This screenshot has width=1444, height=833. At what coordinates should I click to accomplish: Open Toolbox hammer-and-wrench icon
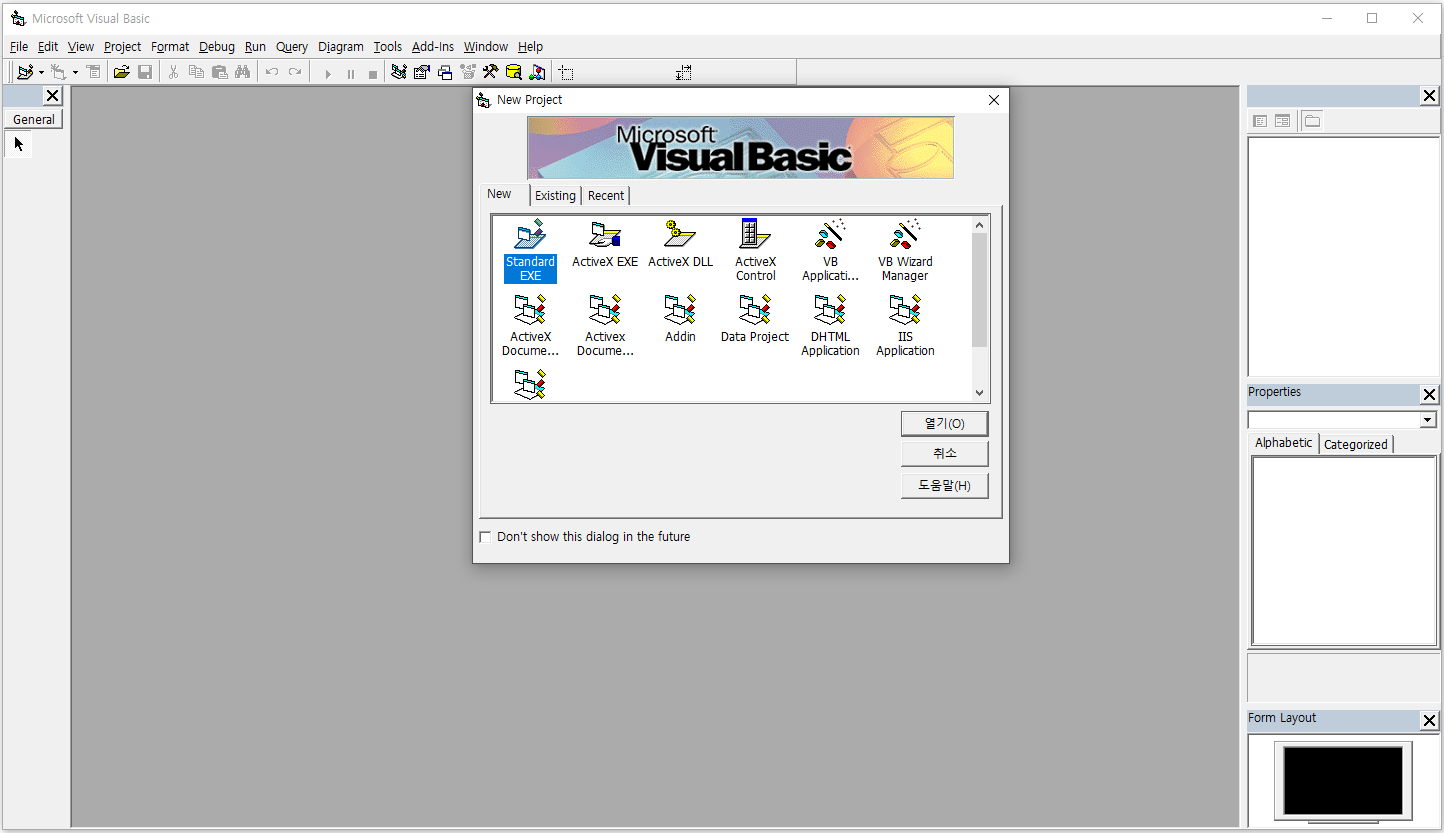490,72
